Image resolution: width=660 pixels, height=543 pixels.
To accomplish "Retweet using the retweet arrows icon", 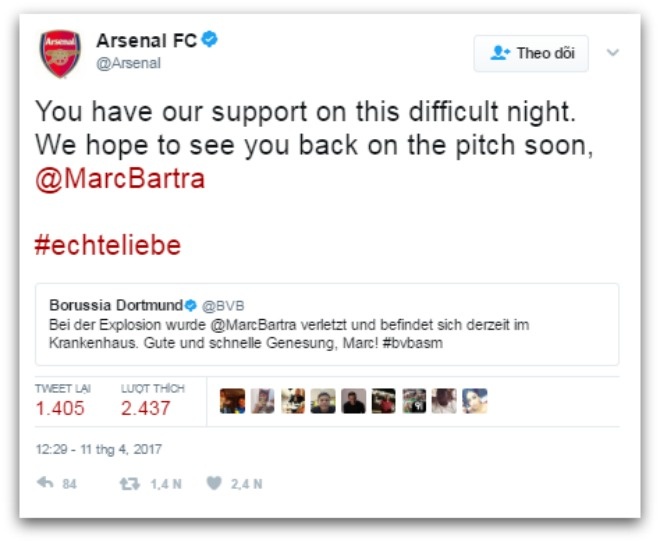I will pos(129,484).
